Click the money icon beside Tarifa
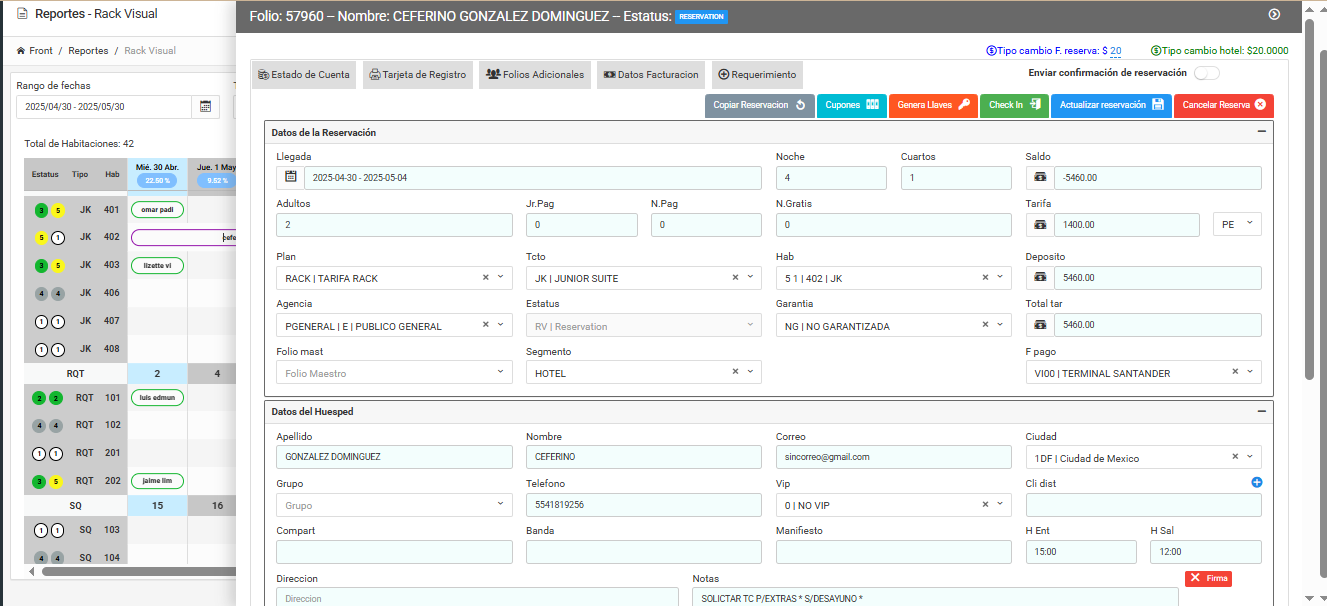 coord(1040,225)
